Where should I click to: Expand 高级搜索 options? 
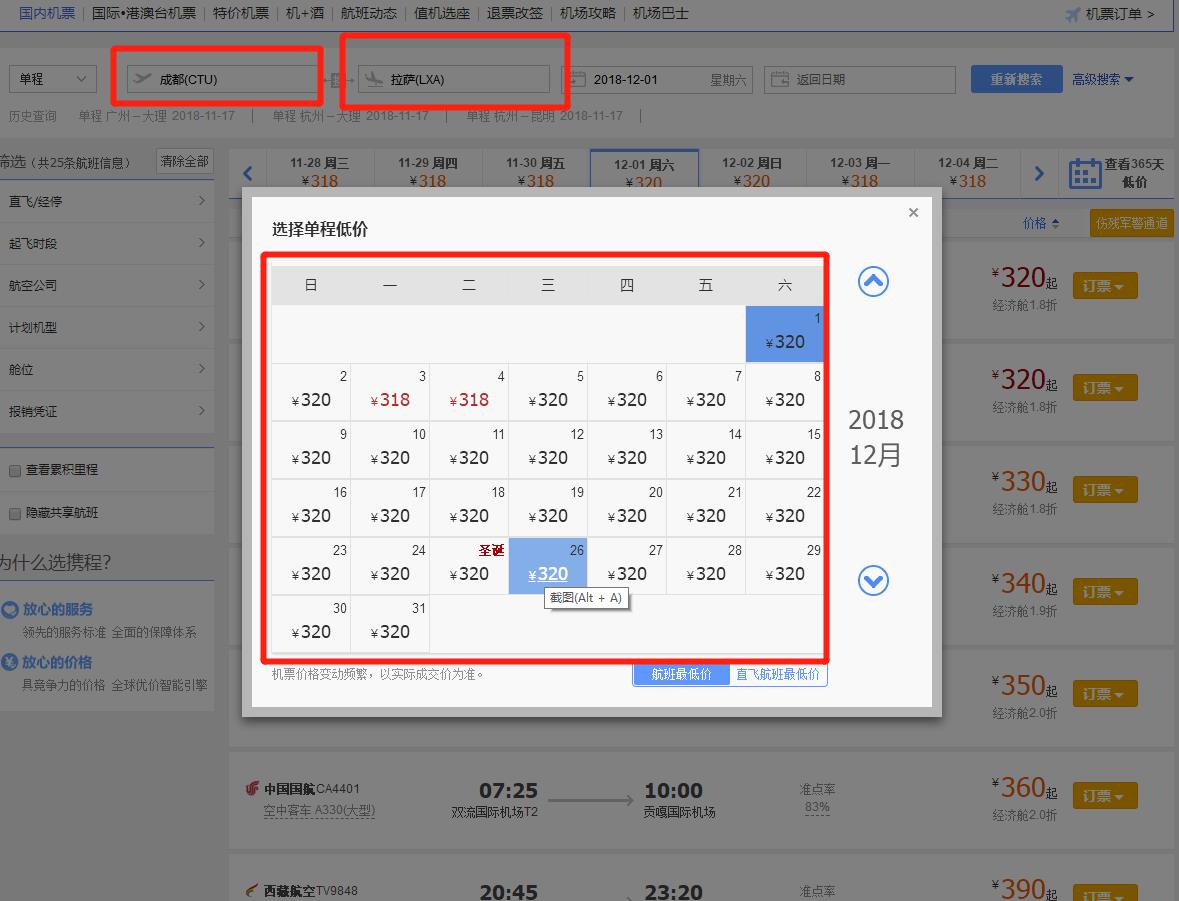click(1102, 79)
